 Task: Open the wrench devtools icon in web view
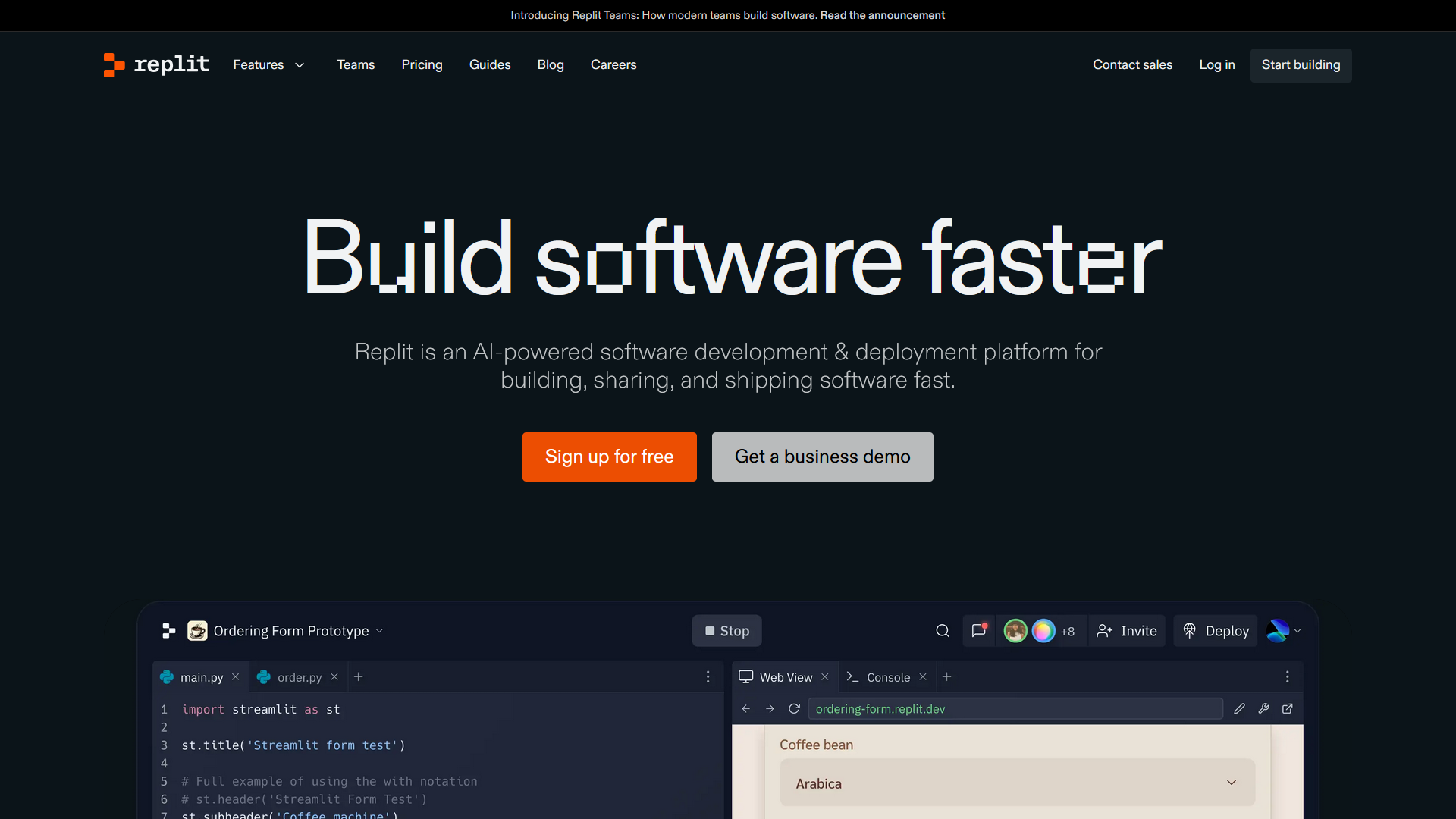pyautogui.click(x=1263, y=709)
